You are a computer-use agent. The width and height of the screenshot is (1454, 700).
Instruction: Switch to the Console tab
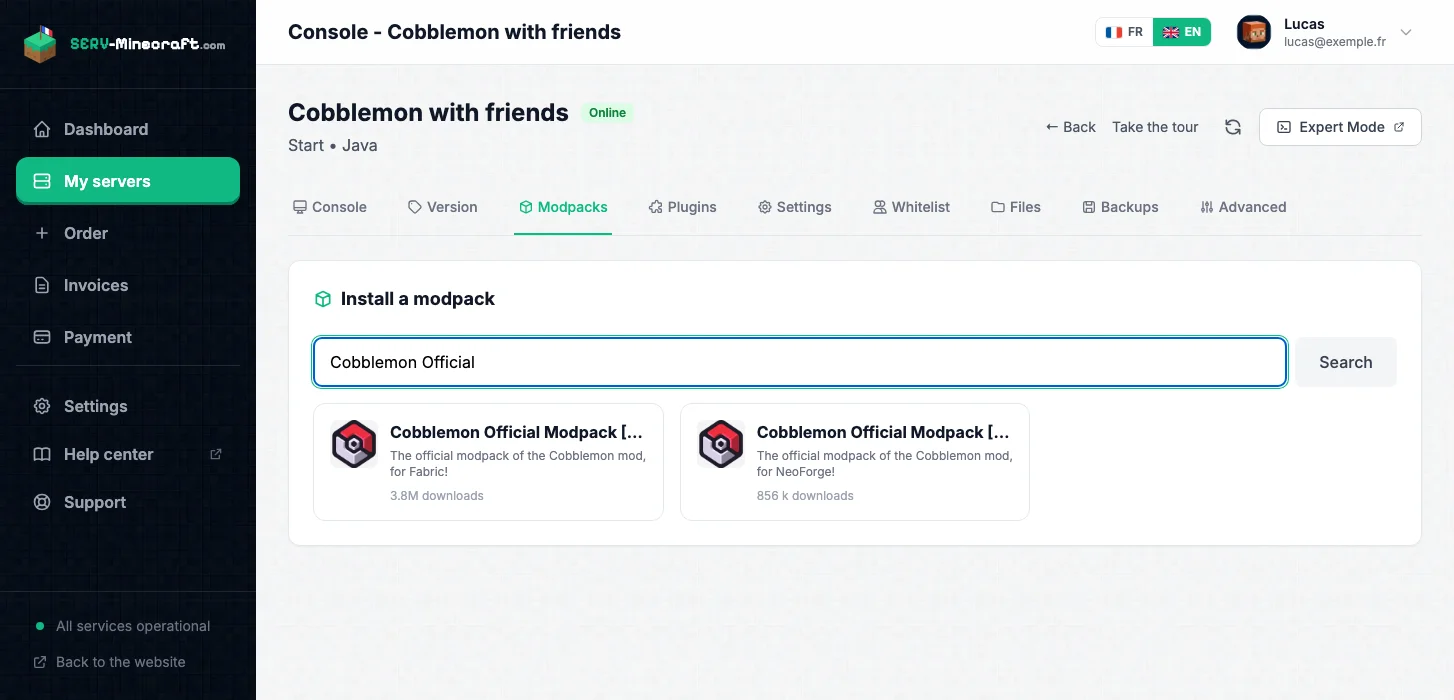[x=330, y=207]
